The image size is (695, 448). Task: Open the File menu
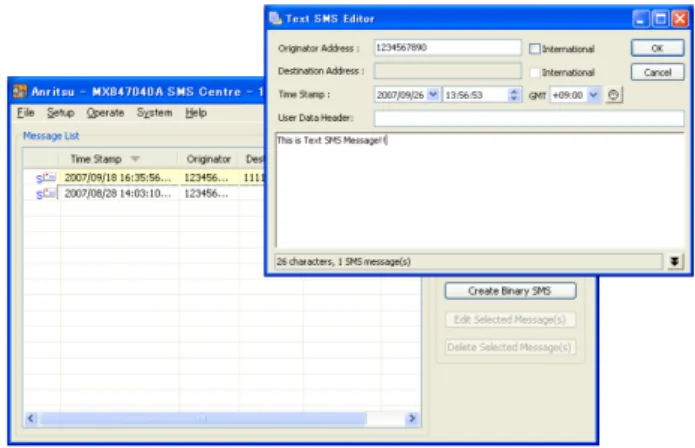click(x=26, y=113)
